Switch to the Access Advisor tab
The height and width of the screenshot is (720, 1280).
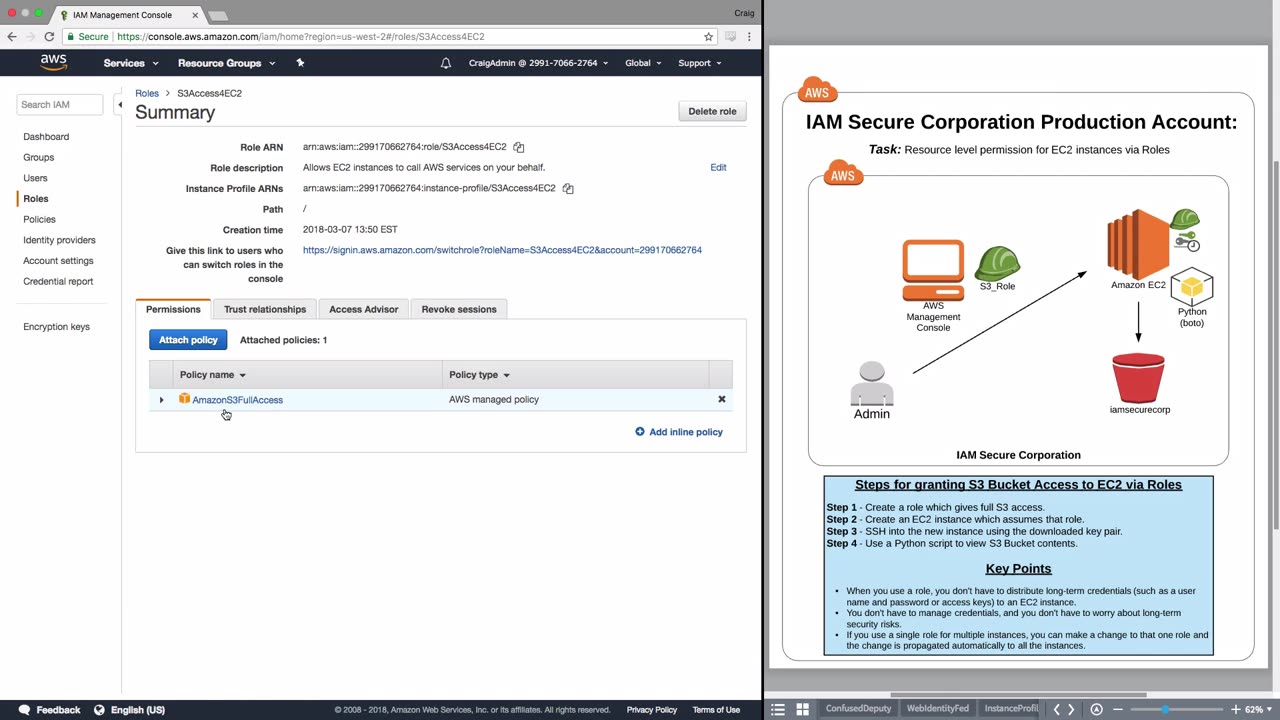[x=364, y=309]
